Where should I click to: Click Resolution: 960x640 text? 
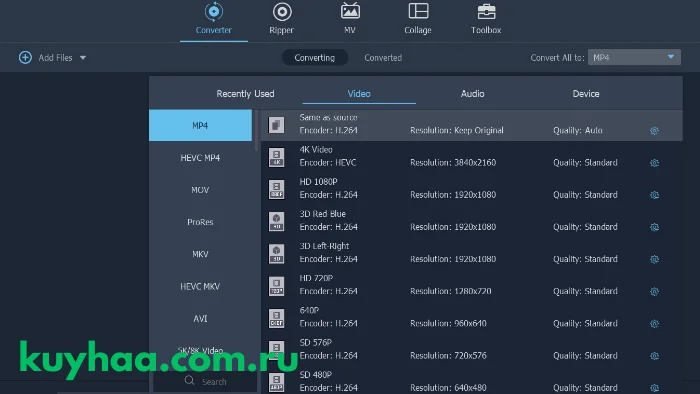tap(448, 323)
